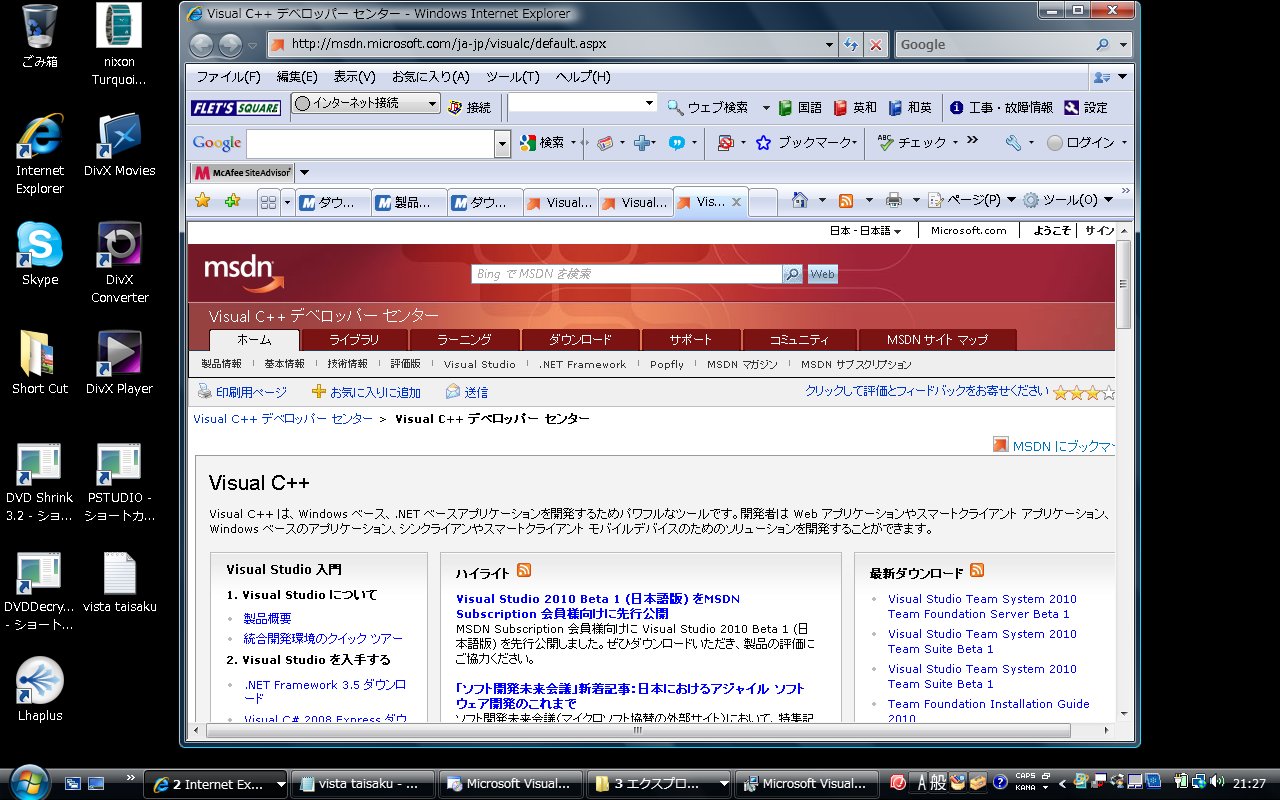
Task: Click the 設定 settings button on FLET'S toolbar
Action: point(1086,107)
